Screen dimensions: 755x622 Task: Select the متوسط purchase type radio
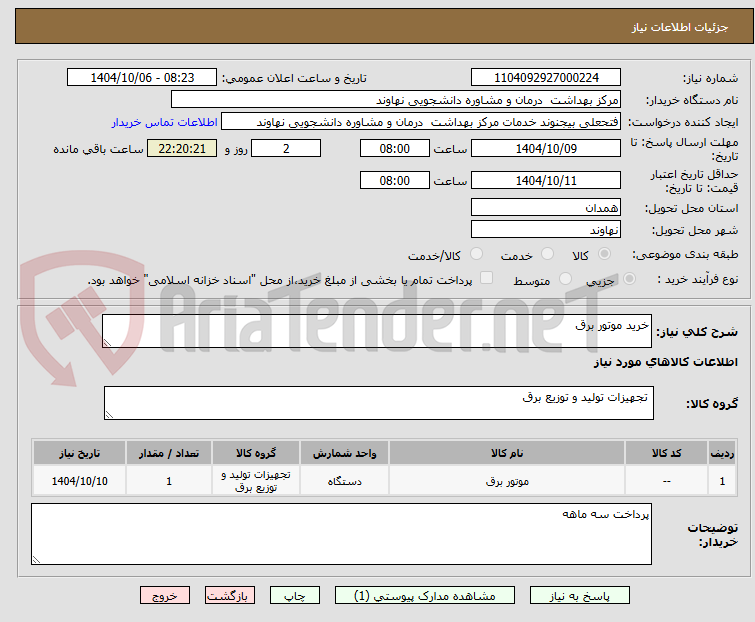(565, 279)
